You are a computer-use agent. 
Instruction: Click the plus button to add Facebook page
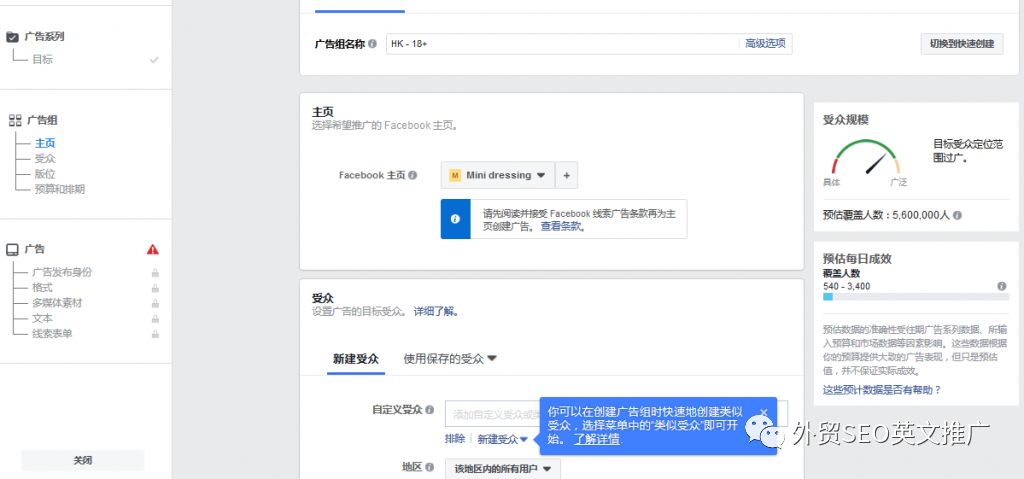pos(566,175)
